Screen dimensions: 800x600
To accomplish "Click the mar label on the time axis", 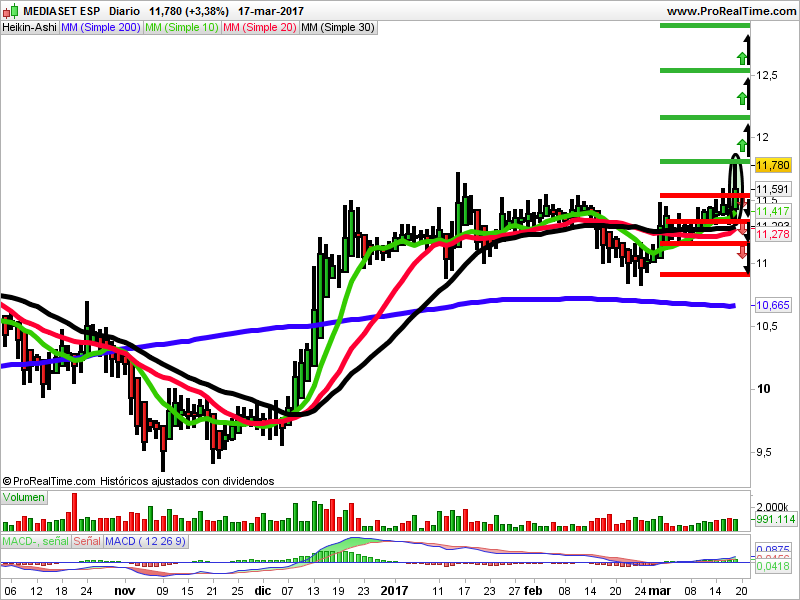I will pyautogui.click(x=660, y=591).
